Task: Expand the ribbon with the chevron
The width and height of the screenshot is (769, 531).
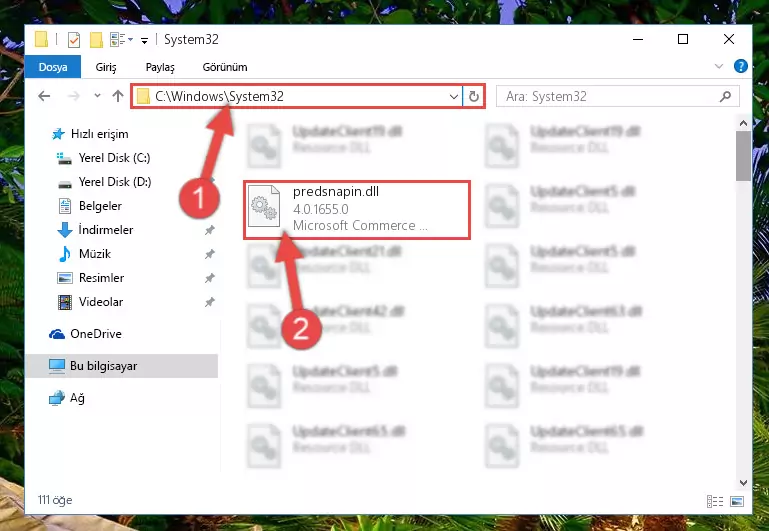Action: (x=718, y=66)
